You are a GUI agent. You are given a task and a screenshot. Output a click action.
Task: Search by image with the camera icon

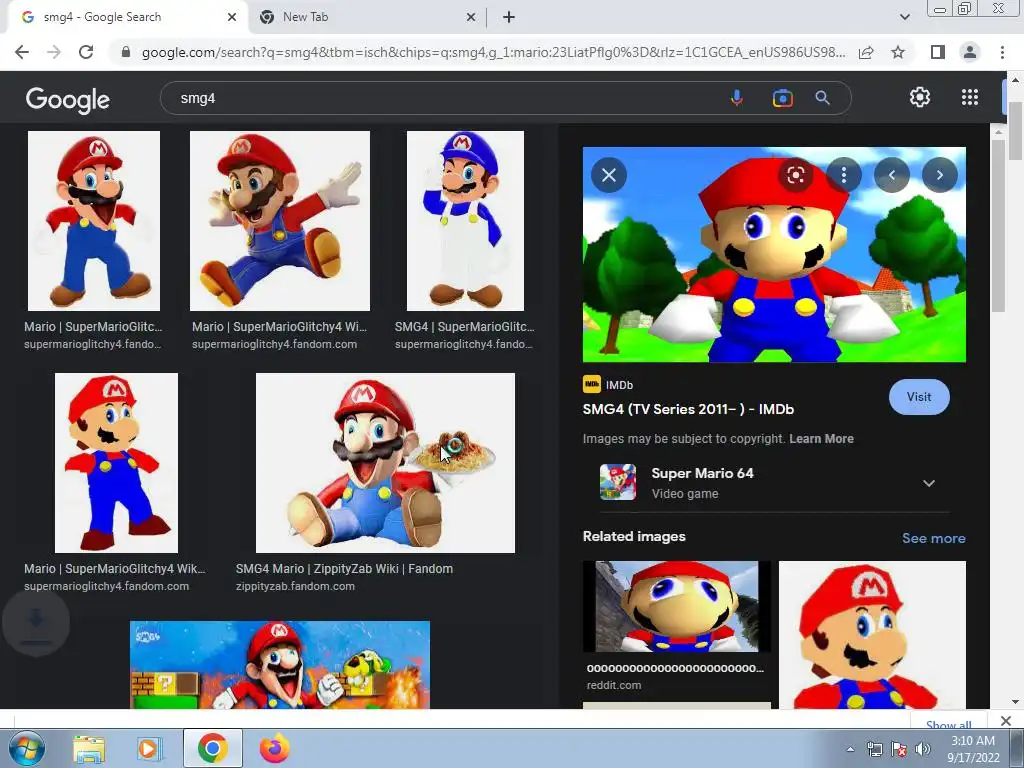click(782, 98)
